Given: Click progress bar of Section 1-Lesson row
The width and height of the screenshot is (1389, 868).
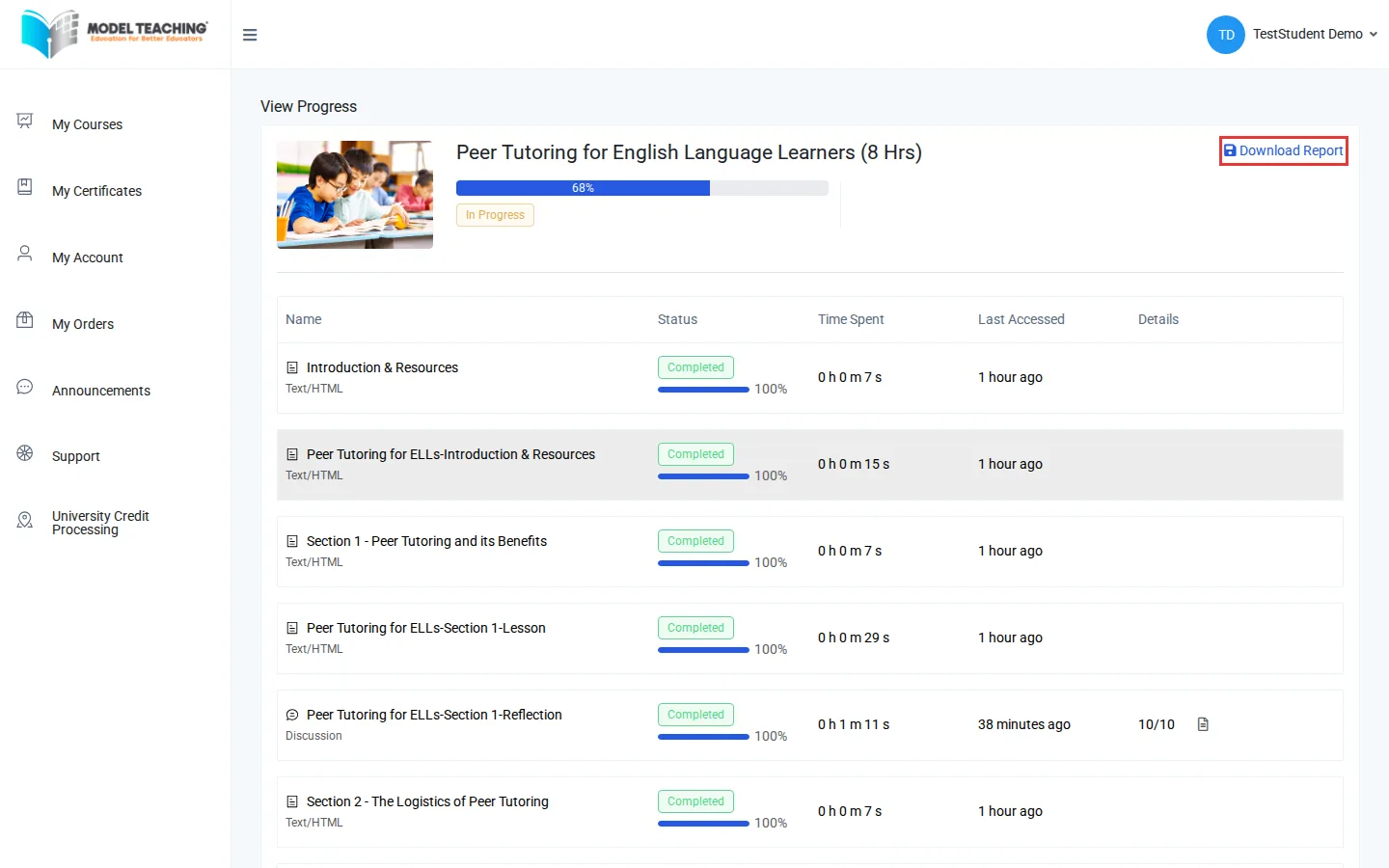Looking at the screenshot, I should pos(703,650).
